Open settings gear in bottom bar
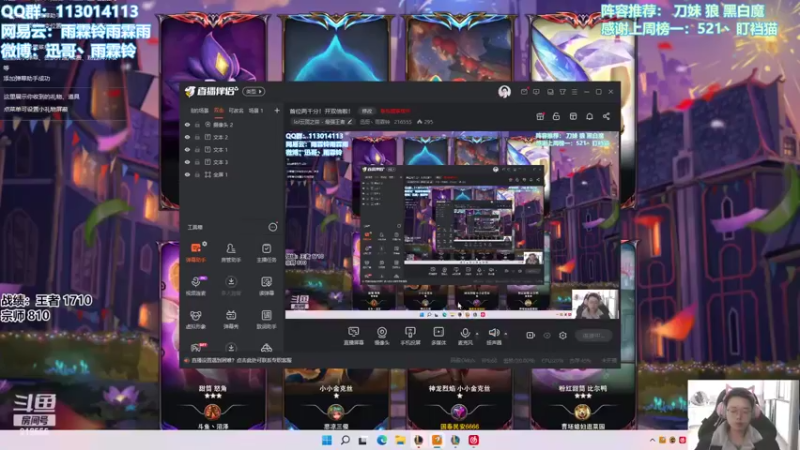The height and width of the screenshot is (450, 800). 563,335
